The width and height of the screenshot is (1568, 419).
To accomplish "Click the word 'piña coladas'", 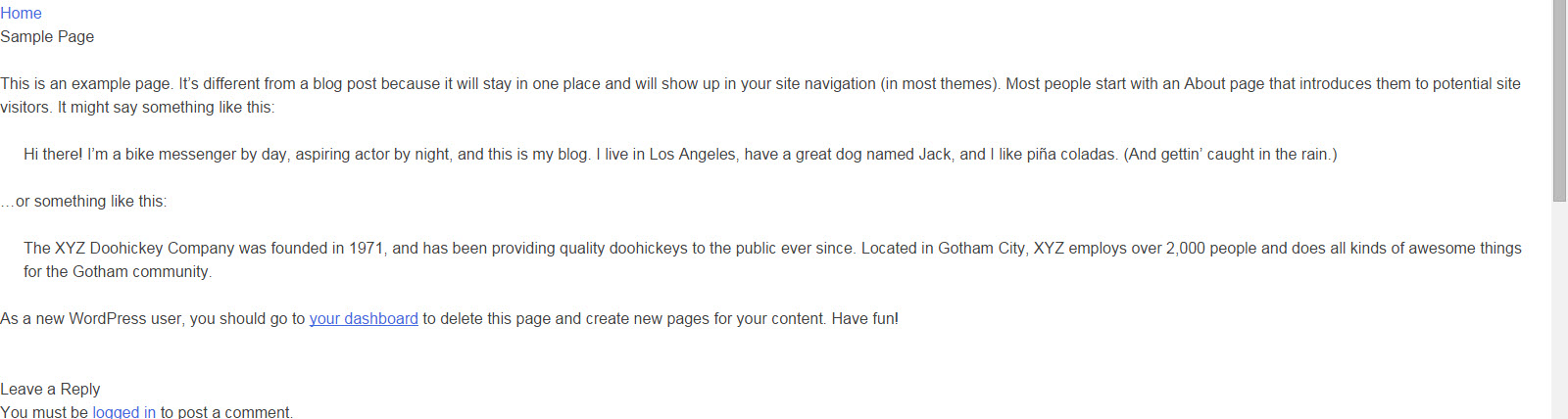I will [x=1072, y=154].
